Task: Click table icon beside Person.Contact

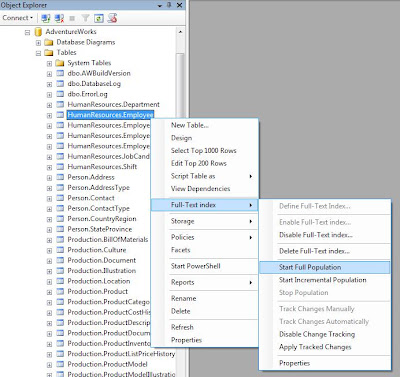Action: click(60, 198)
